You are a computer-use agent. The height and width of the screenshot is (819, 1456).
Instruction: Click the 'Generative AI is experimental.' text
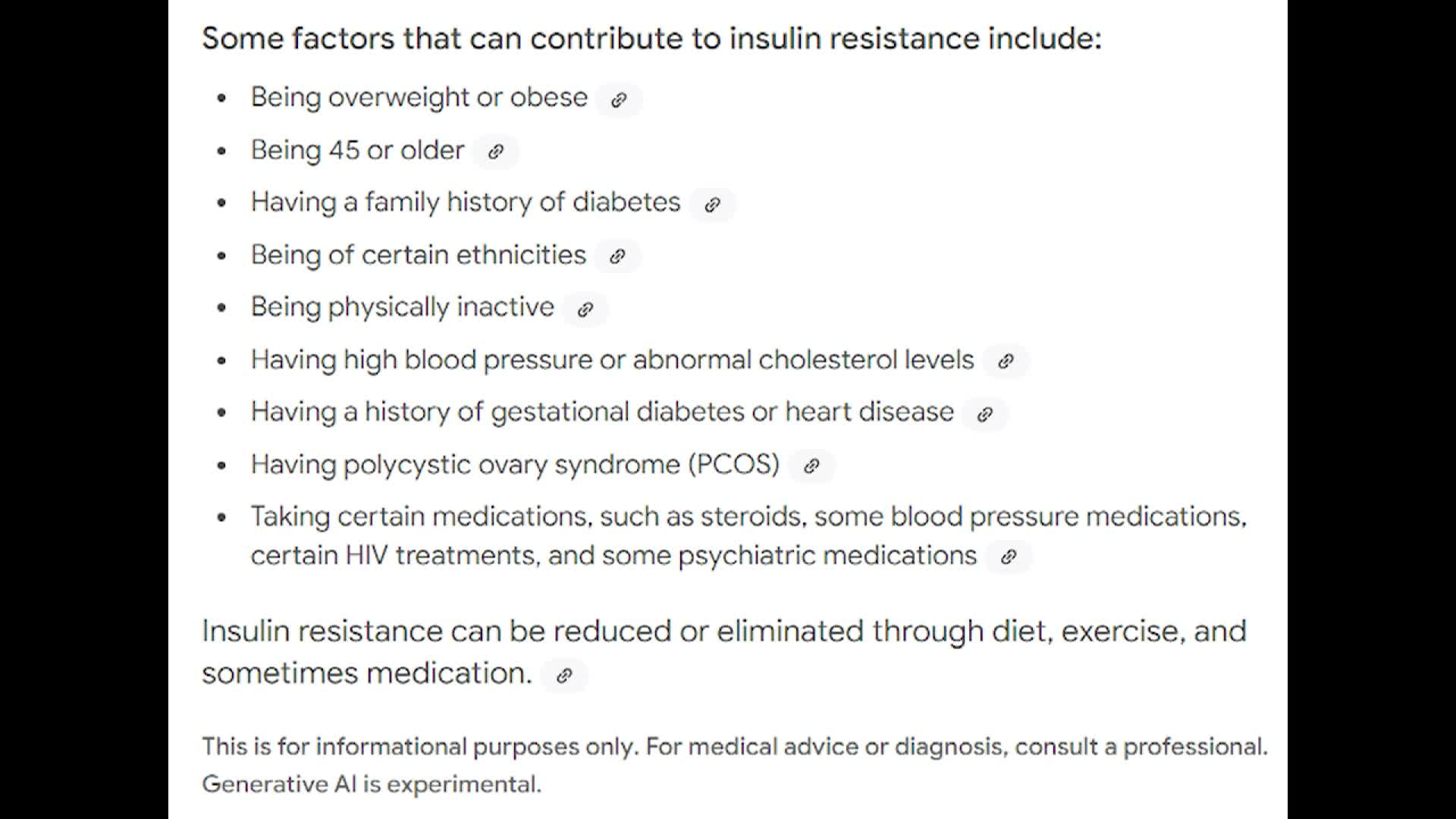tap(372, 783)
